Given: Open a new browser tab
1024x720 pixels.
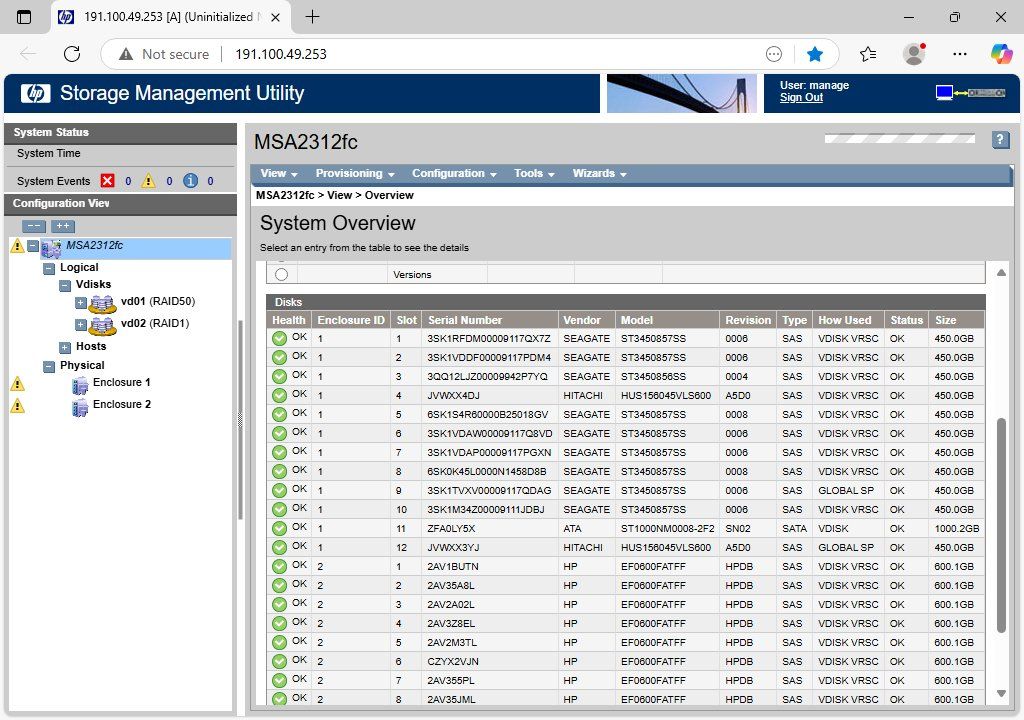Looking at the screenshot, I should (312, 17).
